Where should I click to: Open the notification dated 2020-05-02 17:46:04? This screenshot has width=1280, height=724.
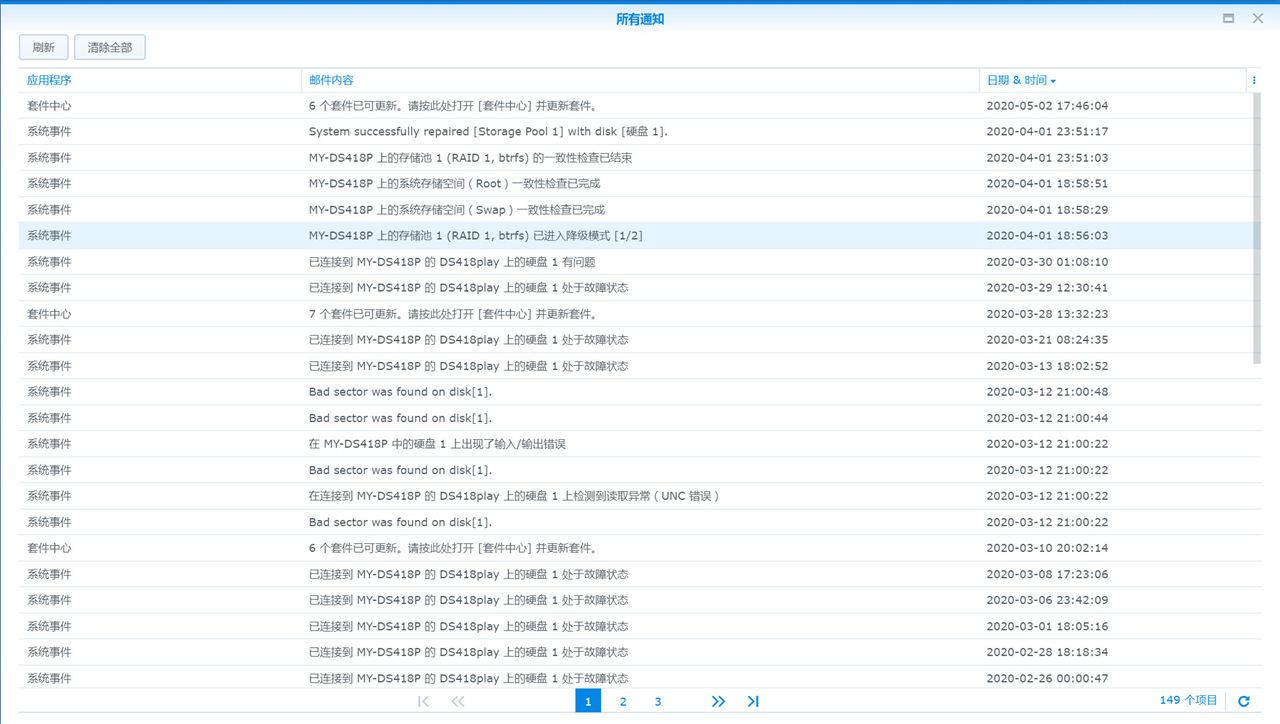click(635, 105)
